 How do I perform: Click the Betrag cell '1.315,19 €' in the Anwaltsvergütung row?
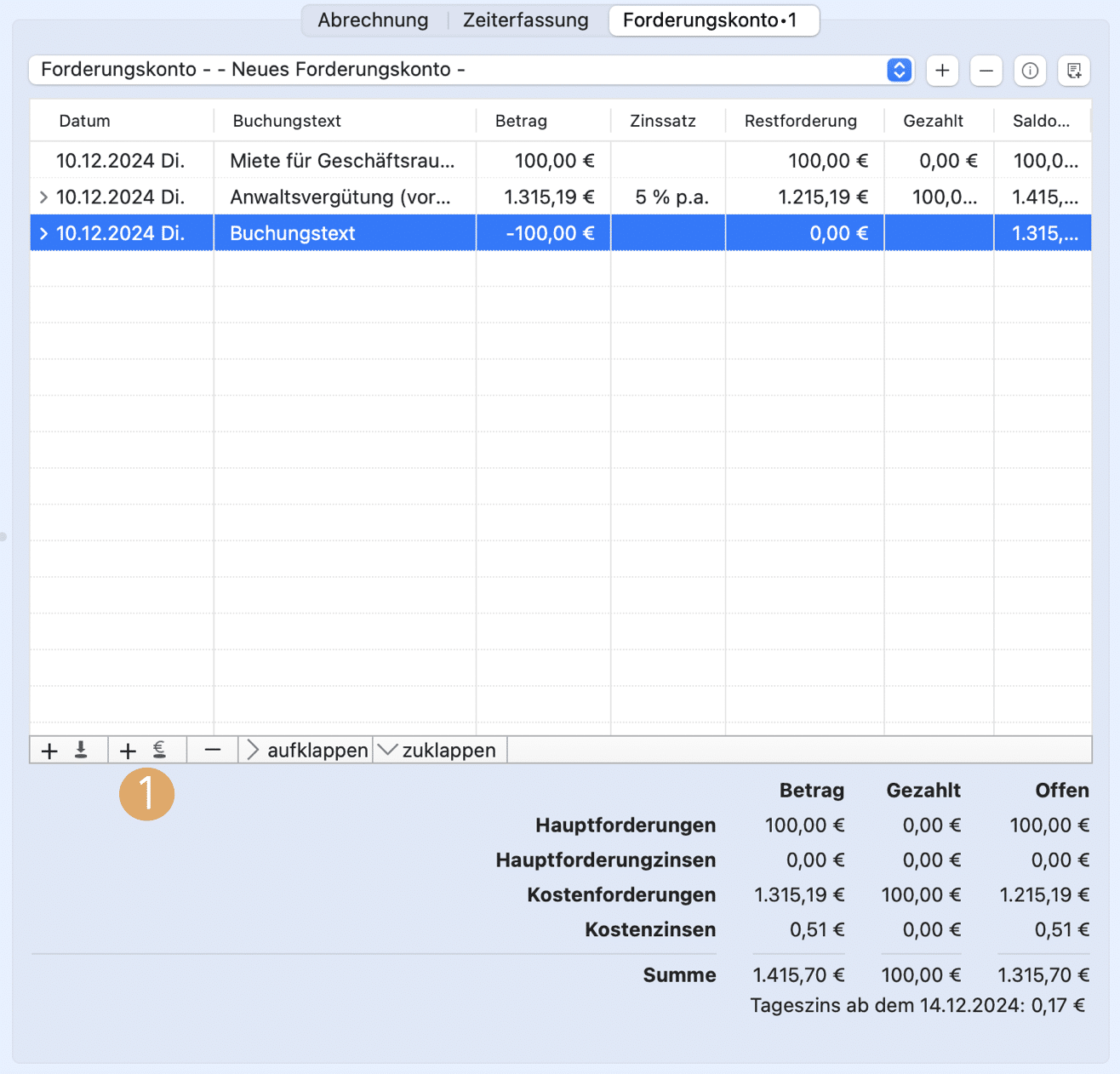point(549,197)
